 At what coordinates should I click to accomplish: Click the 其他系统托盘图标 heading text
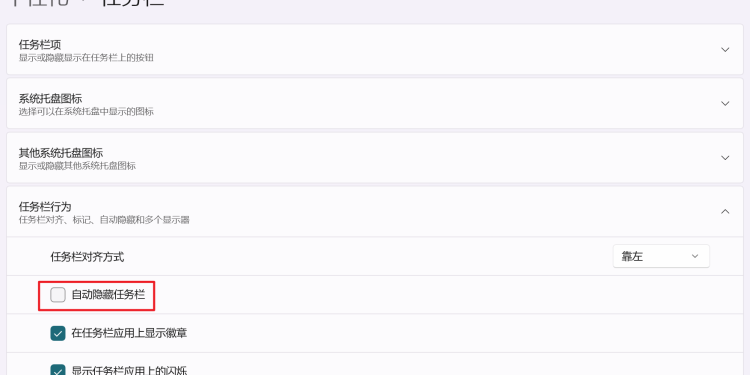tap(61, 153)
